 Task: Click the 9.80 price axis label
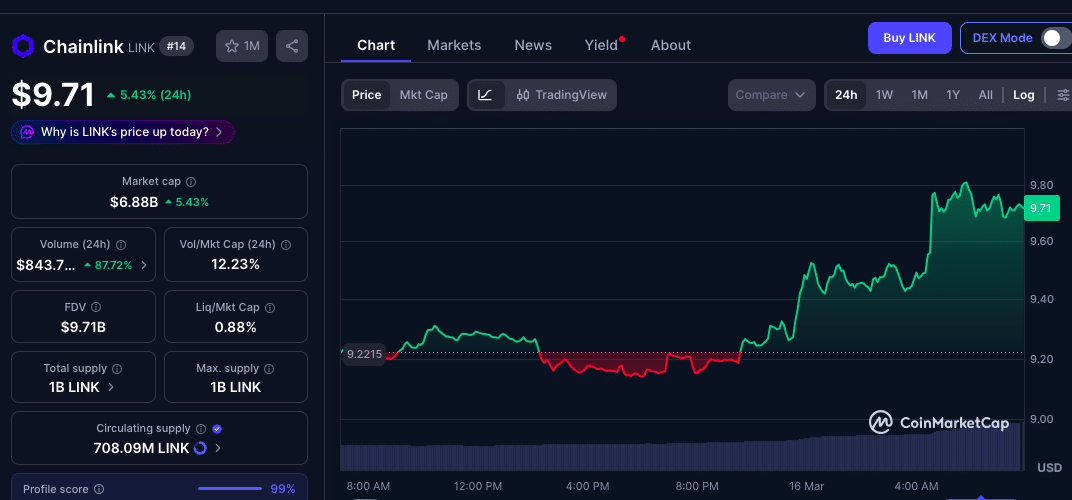[1042, 185]
